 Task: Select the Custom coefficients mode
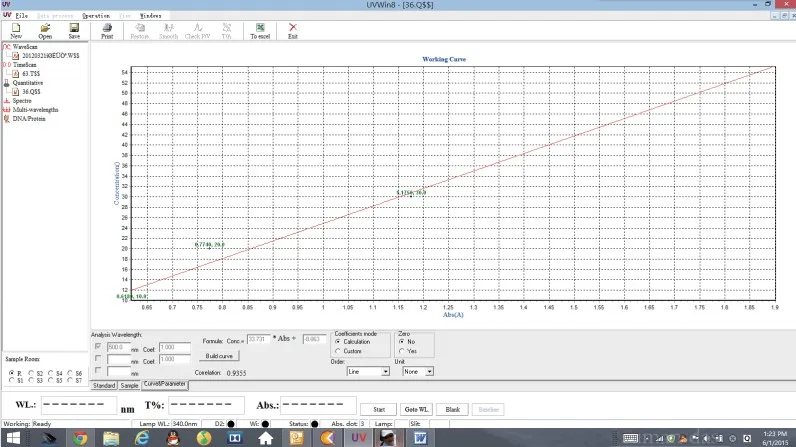pos(338,351)
